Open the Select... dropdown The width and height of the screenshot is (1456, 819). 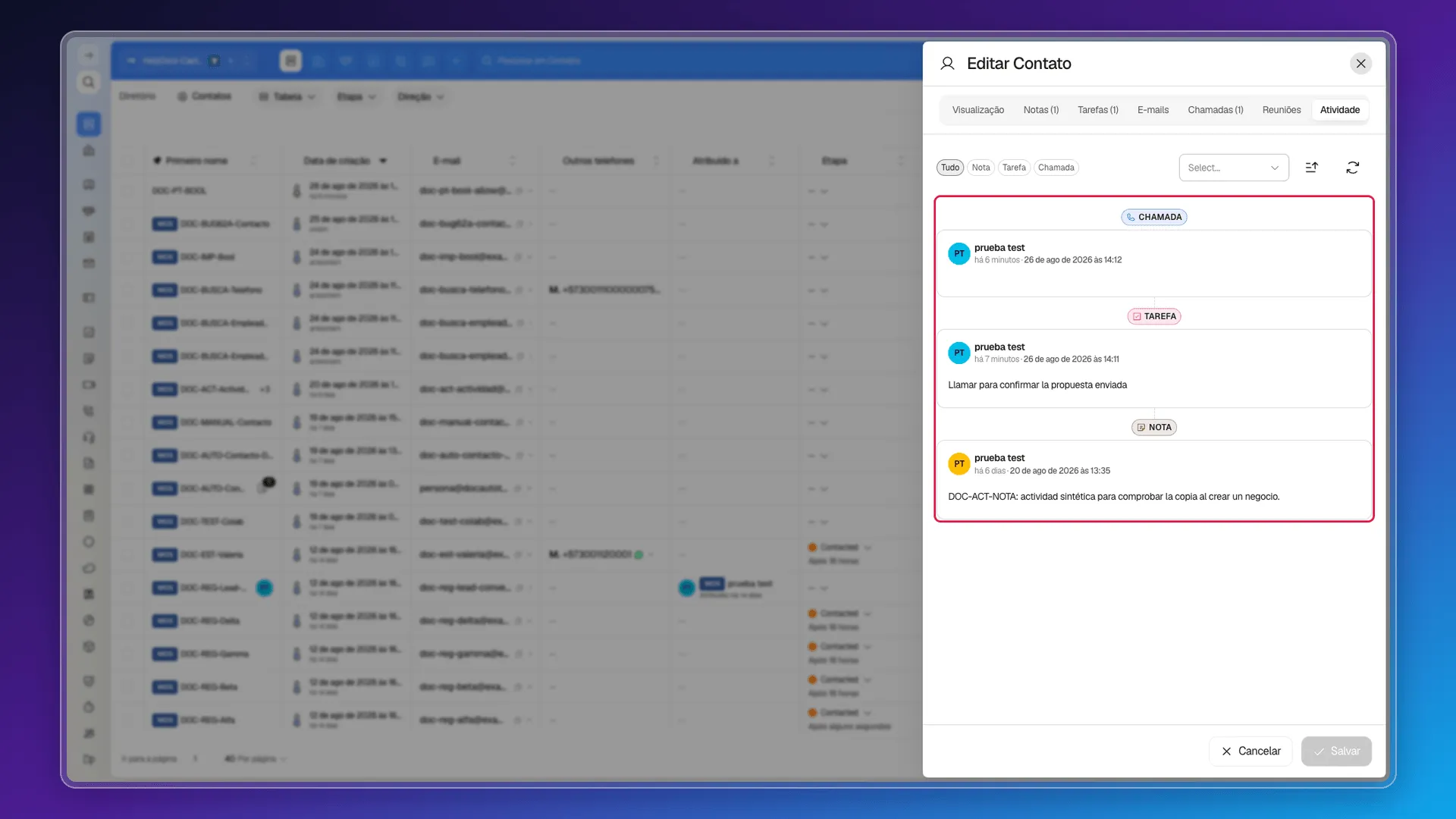1233,168
